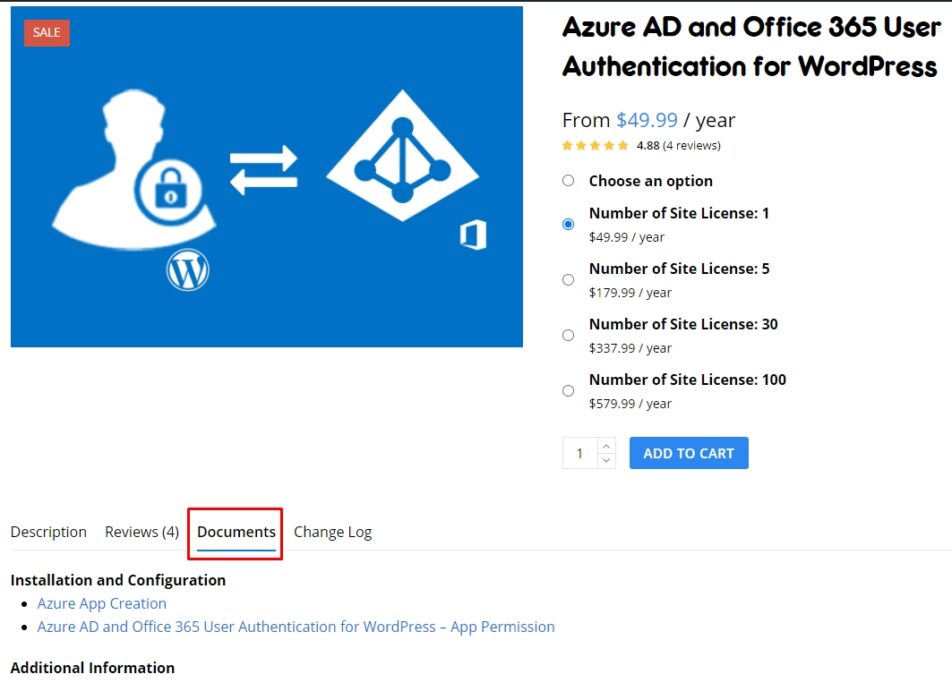
Task: Select Number of Site License: 1 radio
Action: 568,224
